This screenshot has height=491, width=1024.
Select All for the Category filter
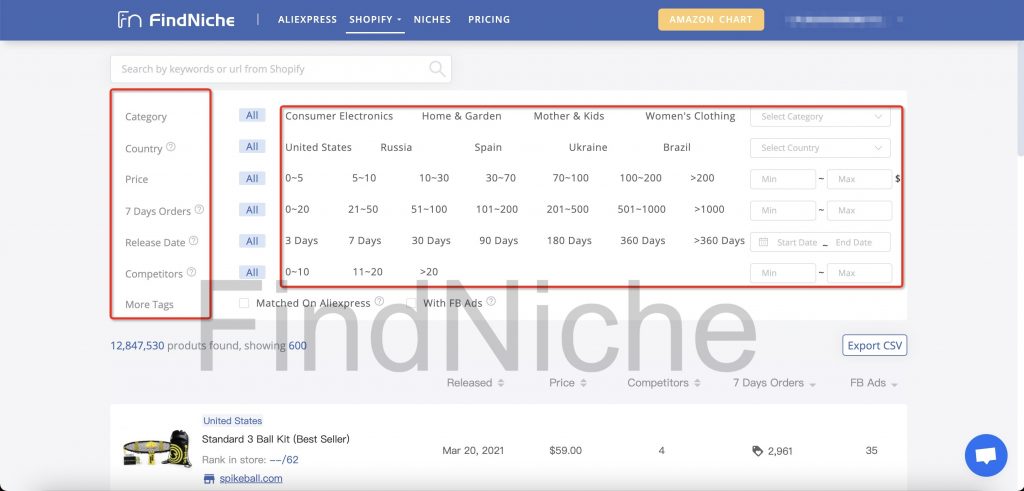(x=252, y=116)
